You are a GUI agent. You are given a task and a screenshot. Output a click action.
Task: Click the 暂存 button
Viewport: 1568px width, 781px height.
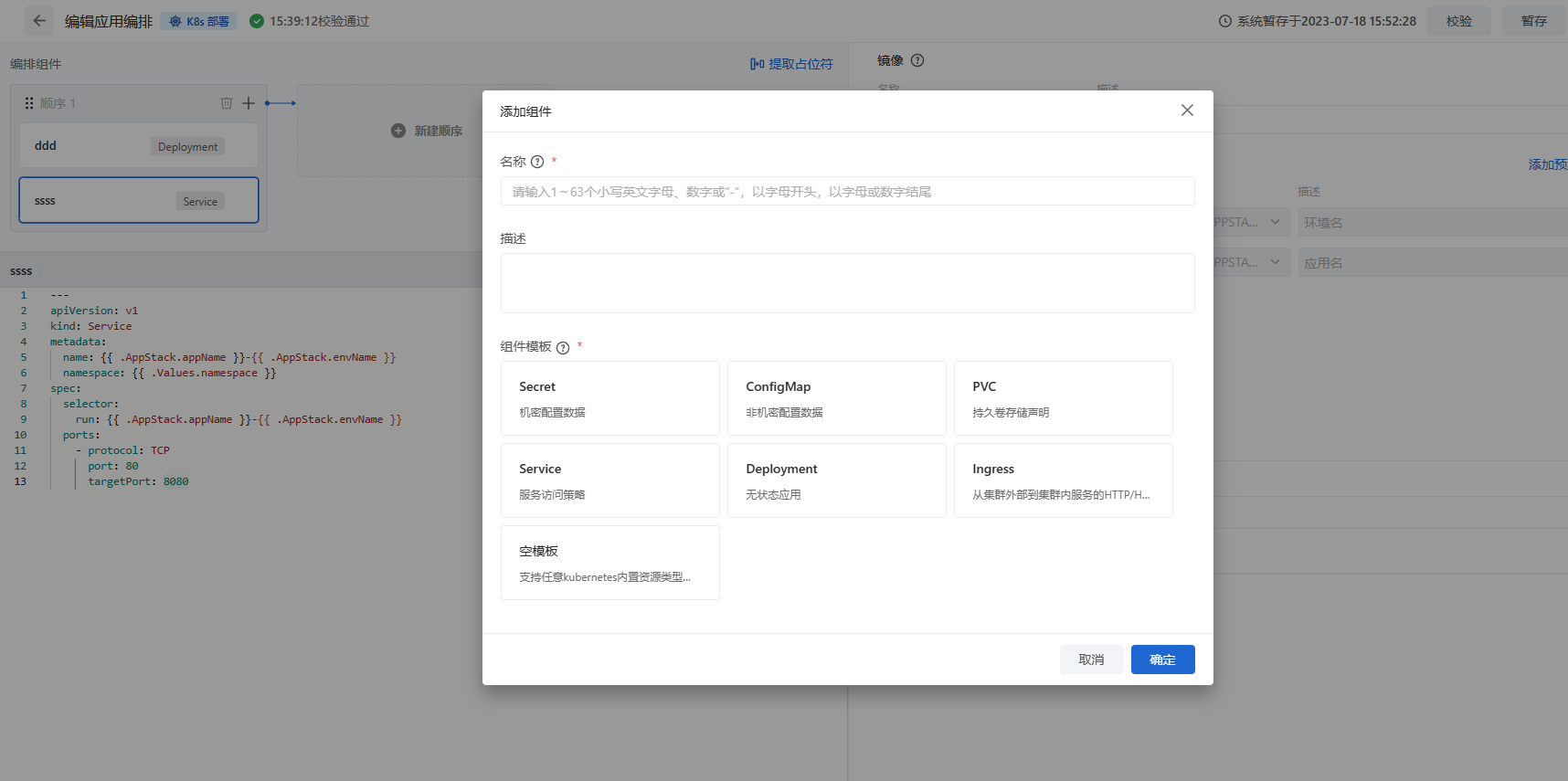click(x=1534, y=21)
